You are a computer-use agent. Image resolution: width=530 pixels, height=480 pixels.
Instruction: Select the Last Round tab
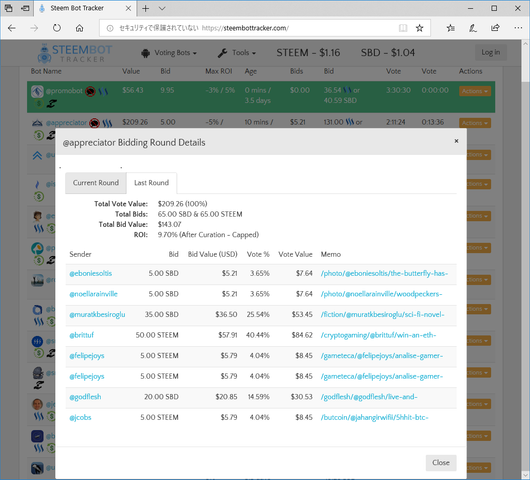coord(151,183)
